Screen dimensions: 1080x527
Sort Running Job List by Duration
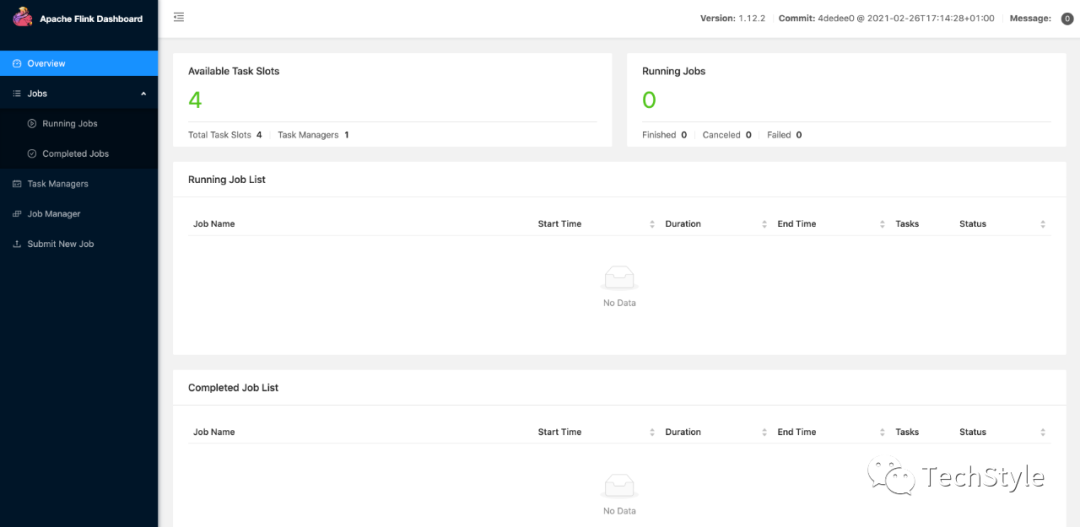(764, 224)
